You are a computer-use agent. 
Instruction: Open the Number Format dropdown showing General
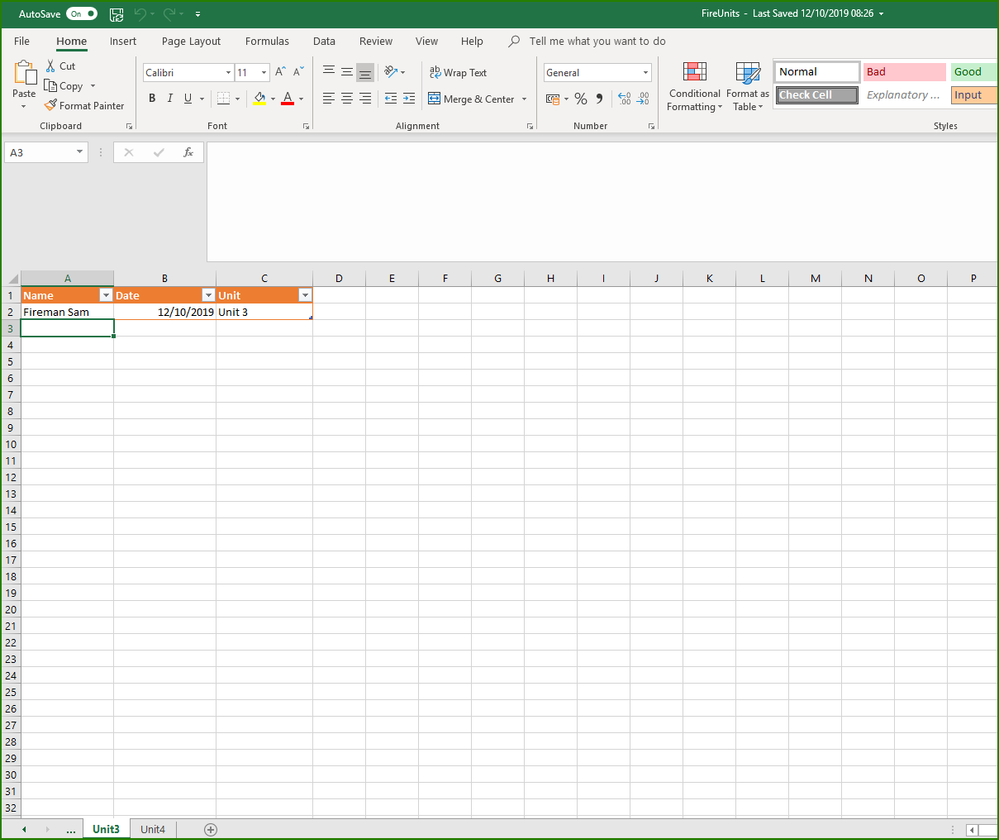tap(597, 72)
